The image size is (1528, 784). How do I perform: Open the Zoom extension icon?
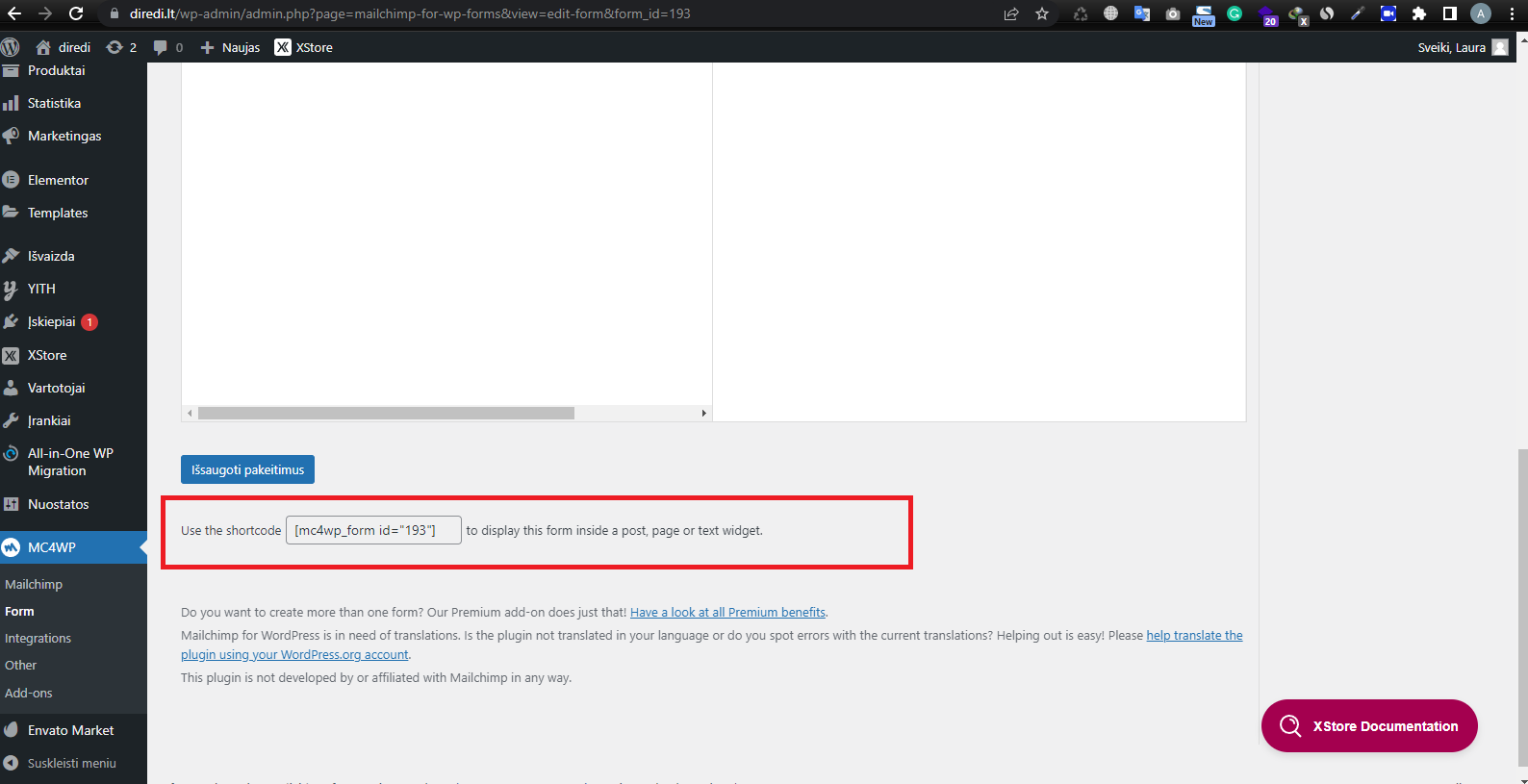coord(1388,13)
